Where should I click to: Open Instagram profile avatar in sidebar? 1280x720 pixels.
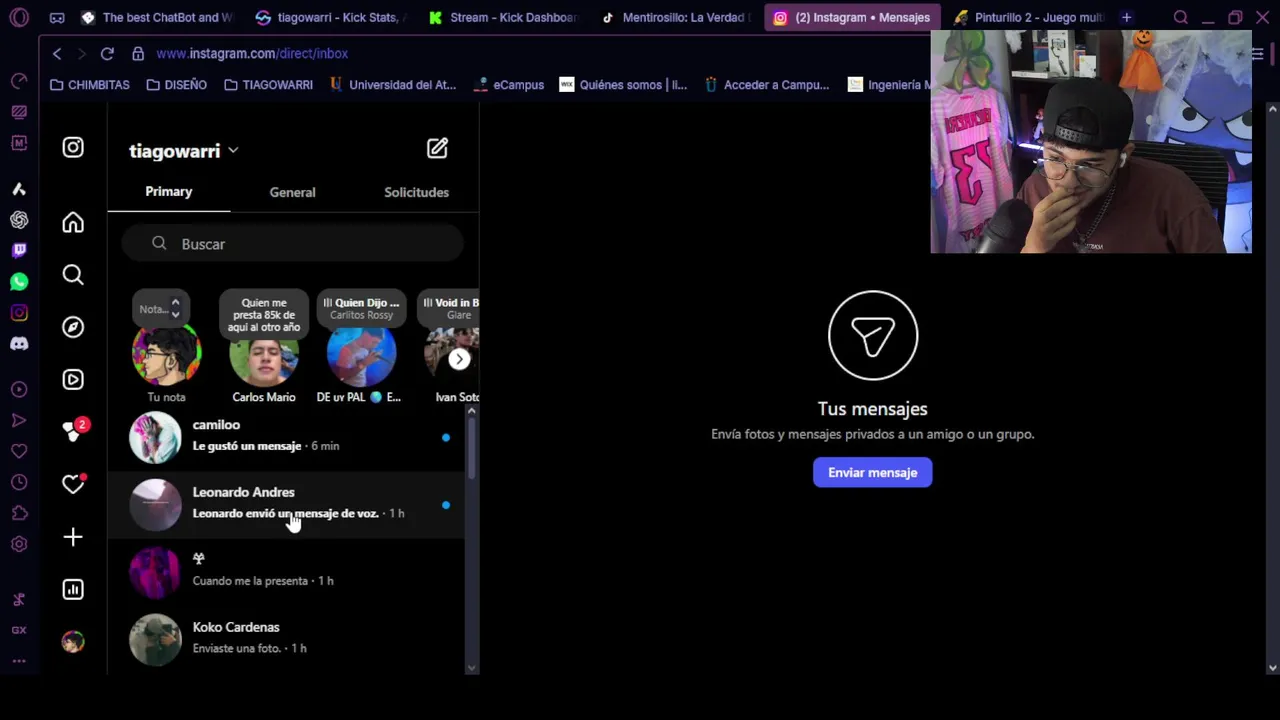pyautogui.click(x=73, y=641)
